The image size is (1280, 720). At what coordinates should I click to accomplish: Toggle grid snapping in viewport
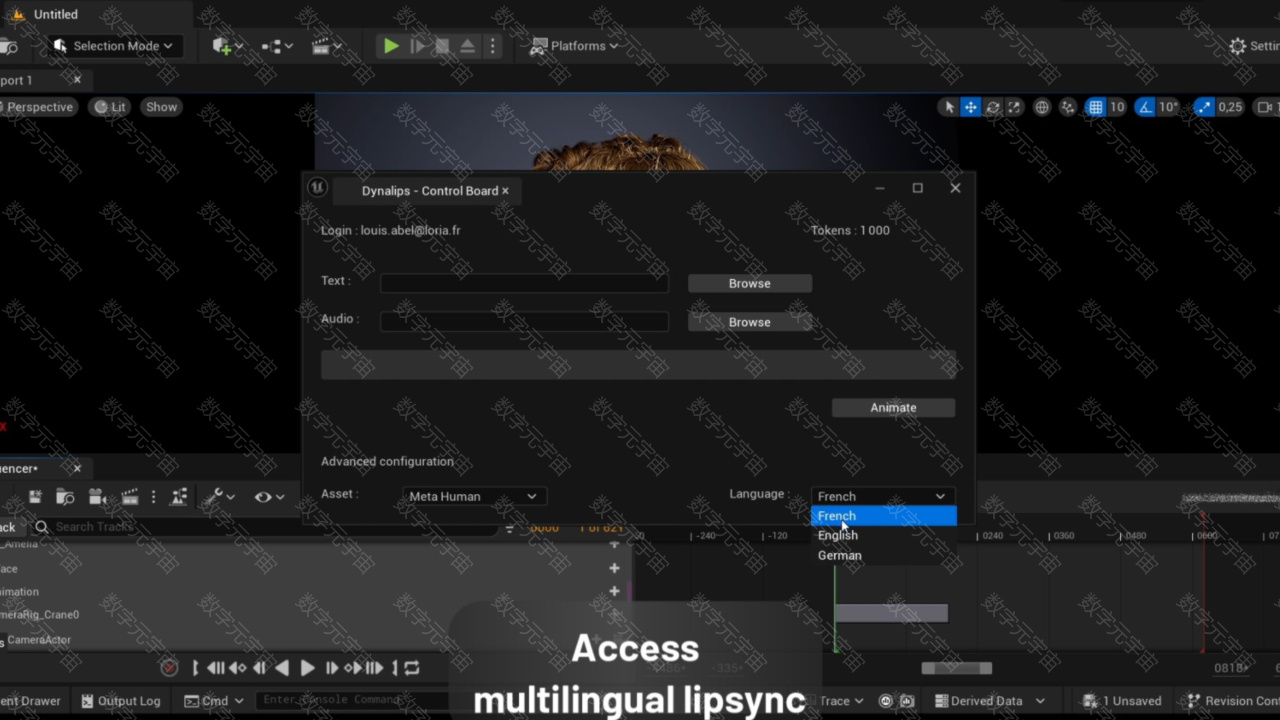[x=1096, y=107]
